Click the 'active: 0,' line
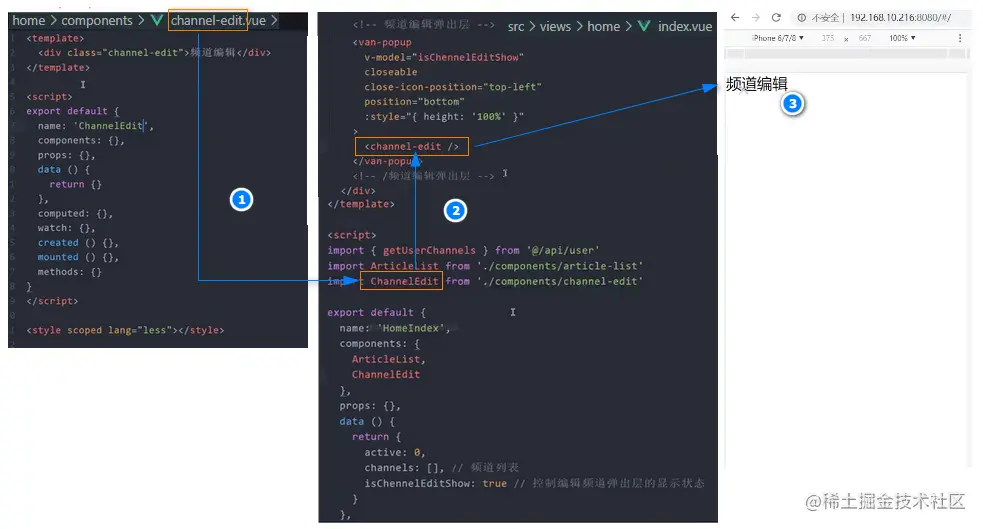983x529 pixels. tap(395, 453)
